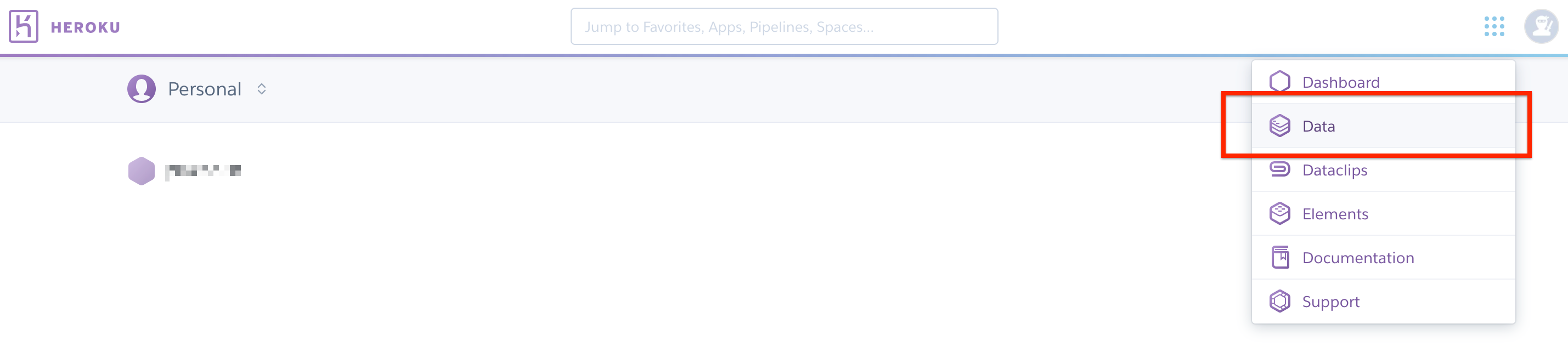Click the purple Personal account avatar
1568x352 pixels.
pos(141,89)
